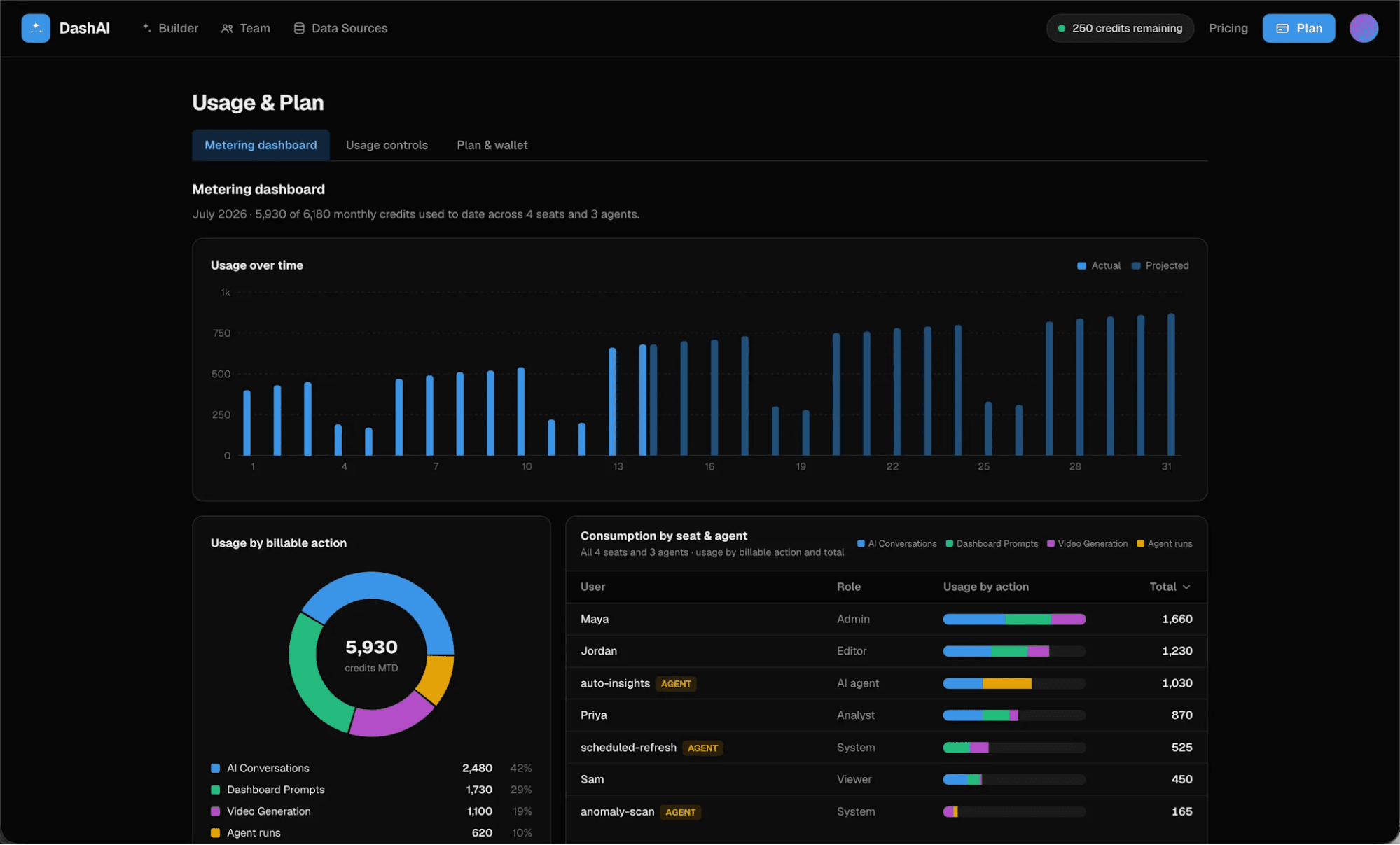The height and width of the screenshot is (845, 1400).
Task: Click the blue Plan button
Action: [1298, 28]
